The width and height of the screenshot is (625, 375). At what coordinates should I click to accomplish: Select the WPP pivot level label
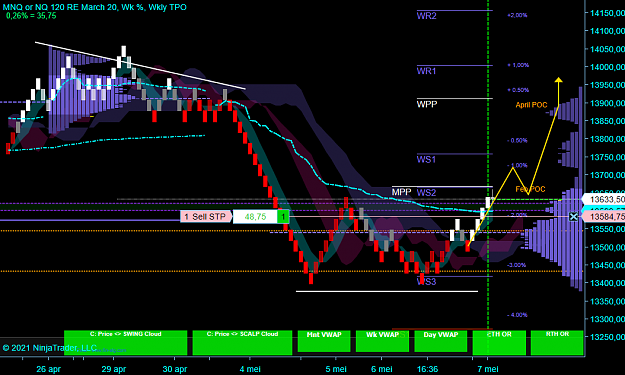(x=427, y=104)
